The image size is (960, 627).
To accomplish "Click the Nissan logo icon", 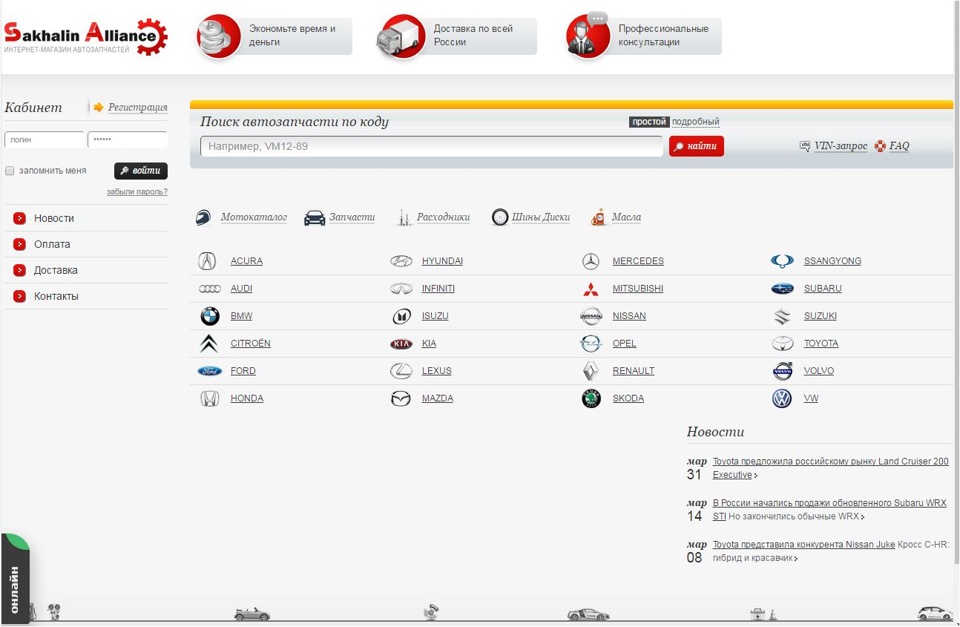I will pyautogui.click(x=591, y=316).
